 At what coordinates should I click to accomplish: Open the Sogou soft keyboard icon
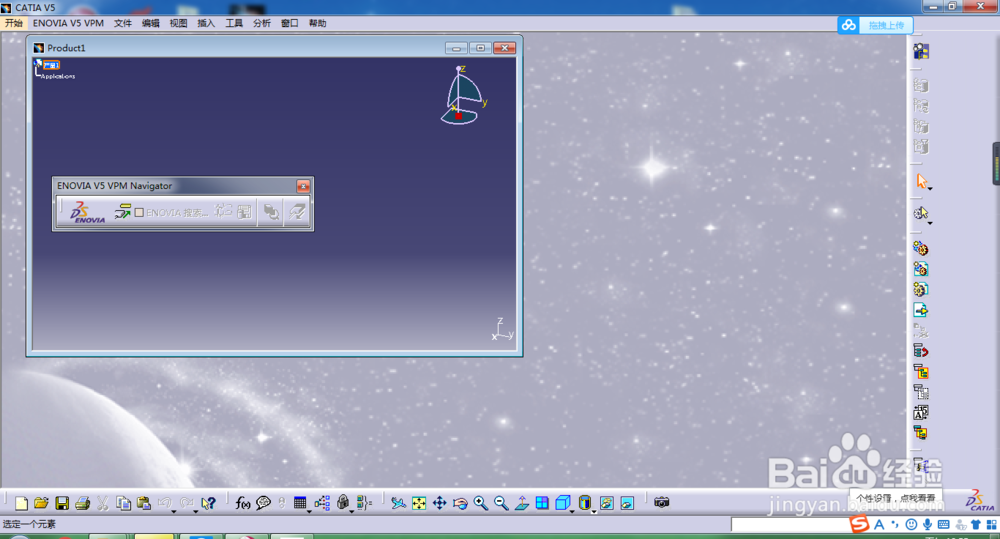943,524
